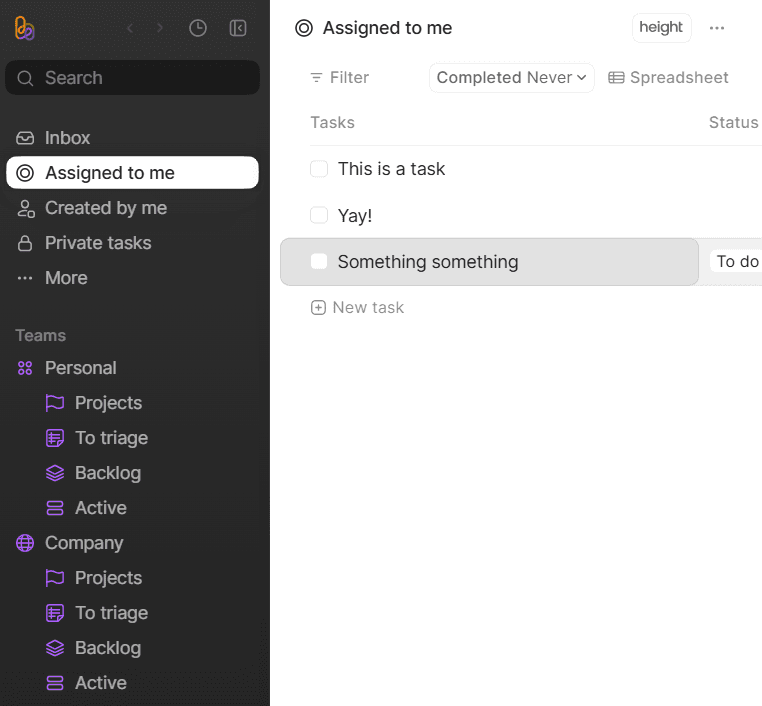Screen dimensions: 762x706
Task: Change the To do status of Something something
Action: coord(736,261)
